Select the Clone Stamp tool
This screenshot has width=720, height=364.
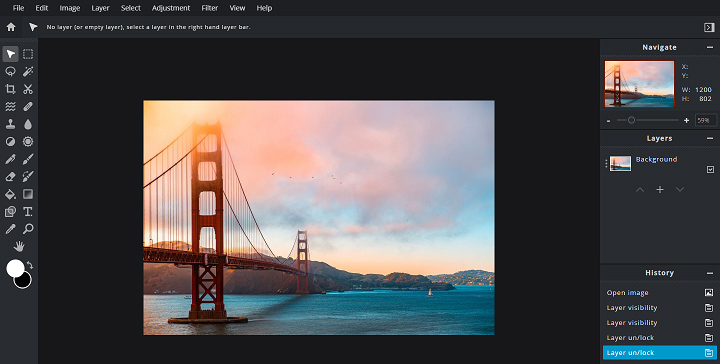coord(10,124)
